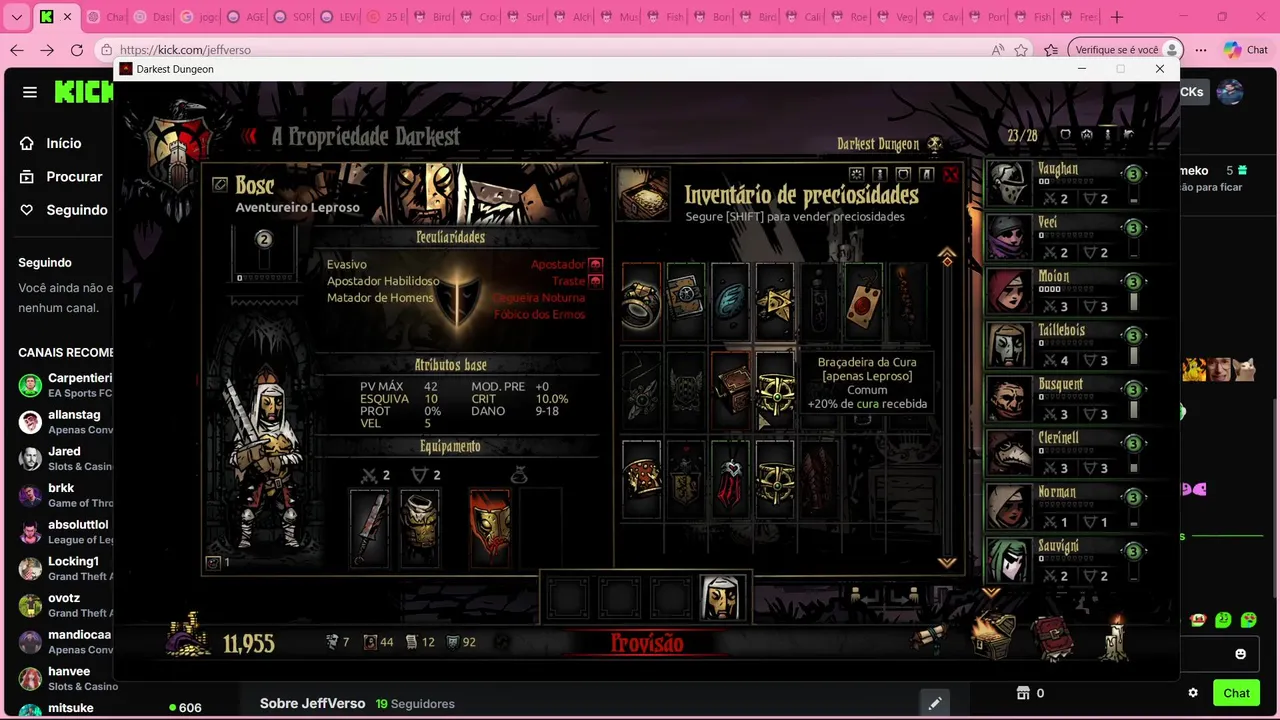Viewport: 1280px width, 720px height.
Task: Select the golden bracer trinket in third row
Action: [x=775, y=478]
